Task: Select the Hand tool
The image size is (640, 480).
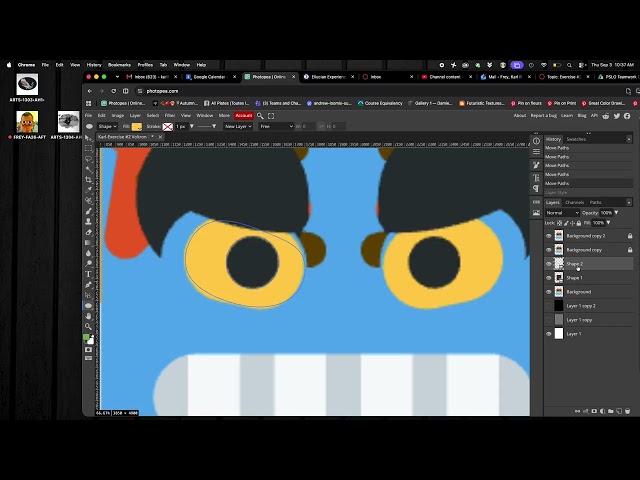Action: point(88,316)
